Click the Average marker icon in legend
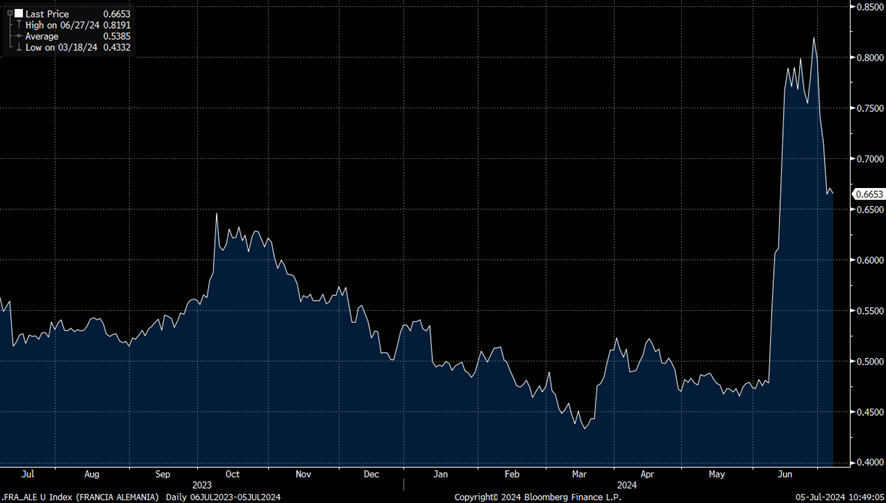The width and height of the screenshot is (886, 503). coord(18,36)
